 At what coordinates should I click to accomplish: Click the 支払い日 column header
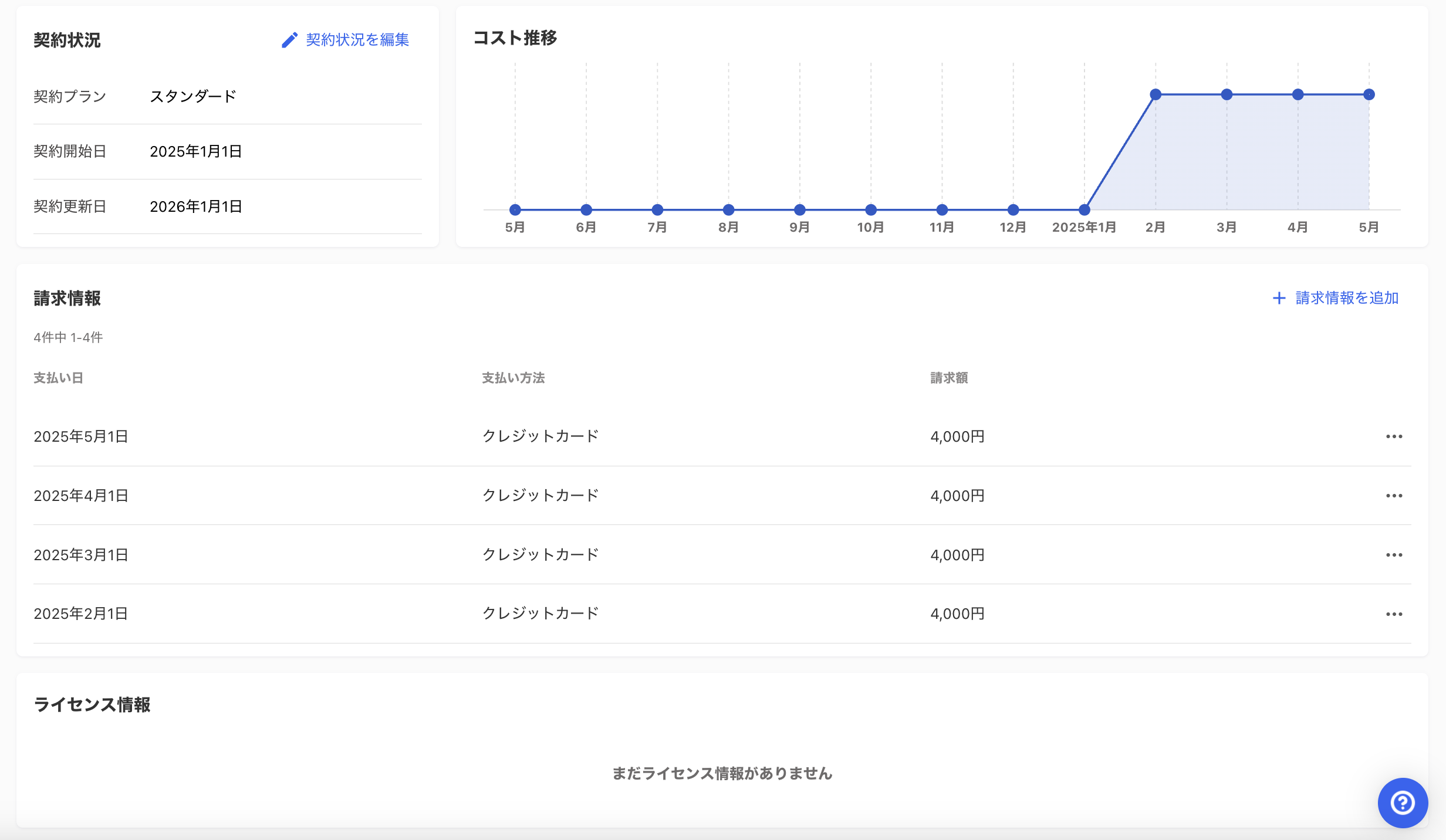pos(58,378)
